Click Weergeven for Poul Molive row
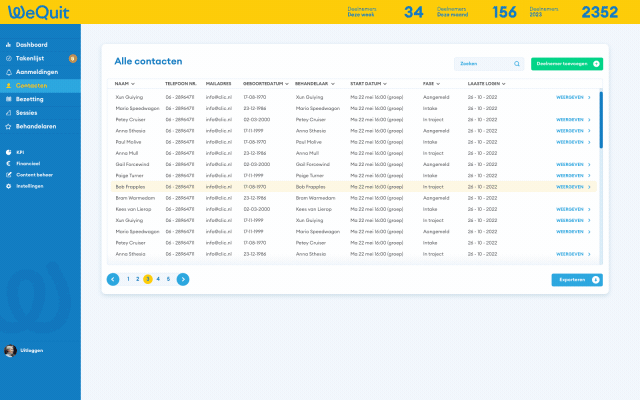This screenshot has height=400, width=640. [573, 142]
